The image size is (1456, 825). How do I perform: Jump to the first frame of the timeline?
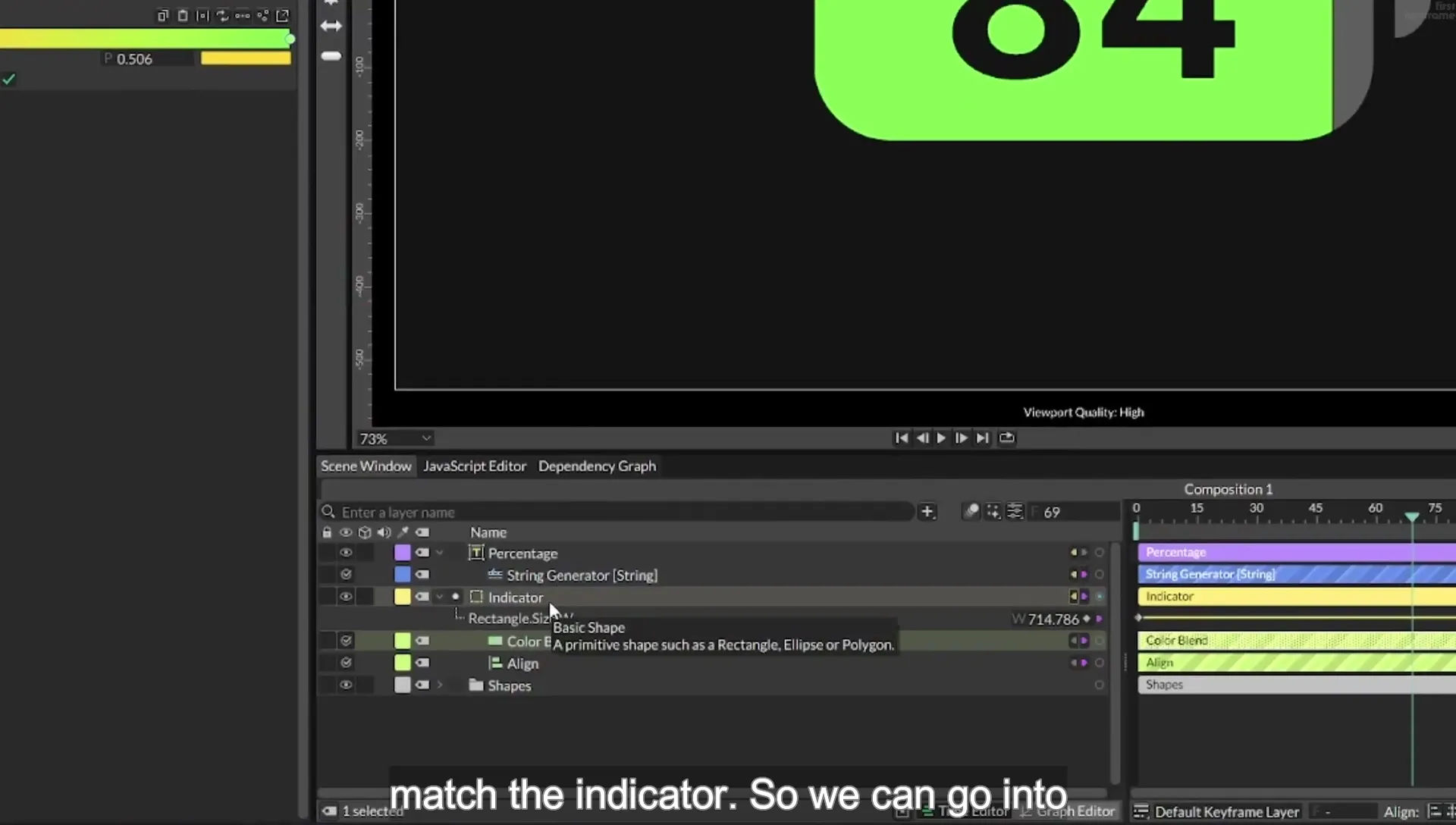pos(901,438)
